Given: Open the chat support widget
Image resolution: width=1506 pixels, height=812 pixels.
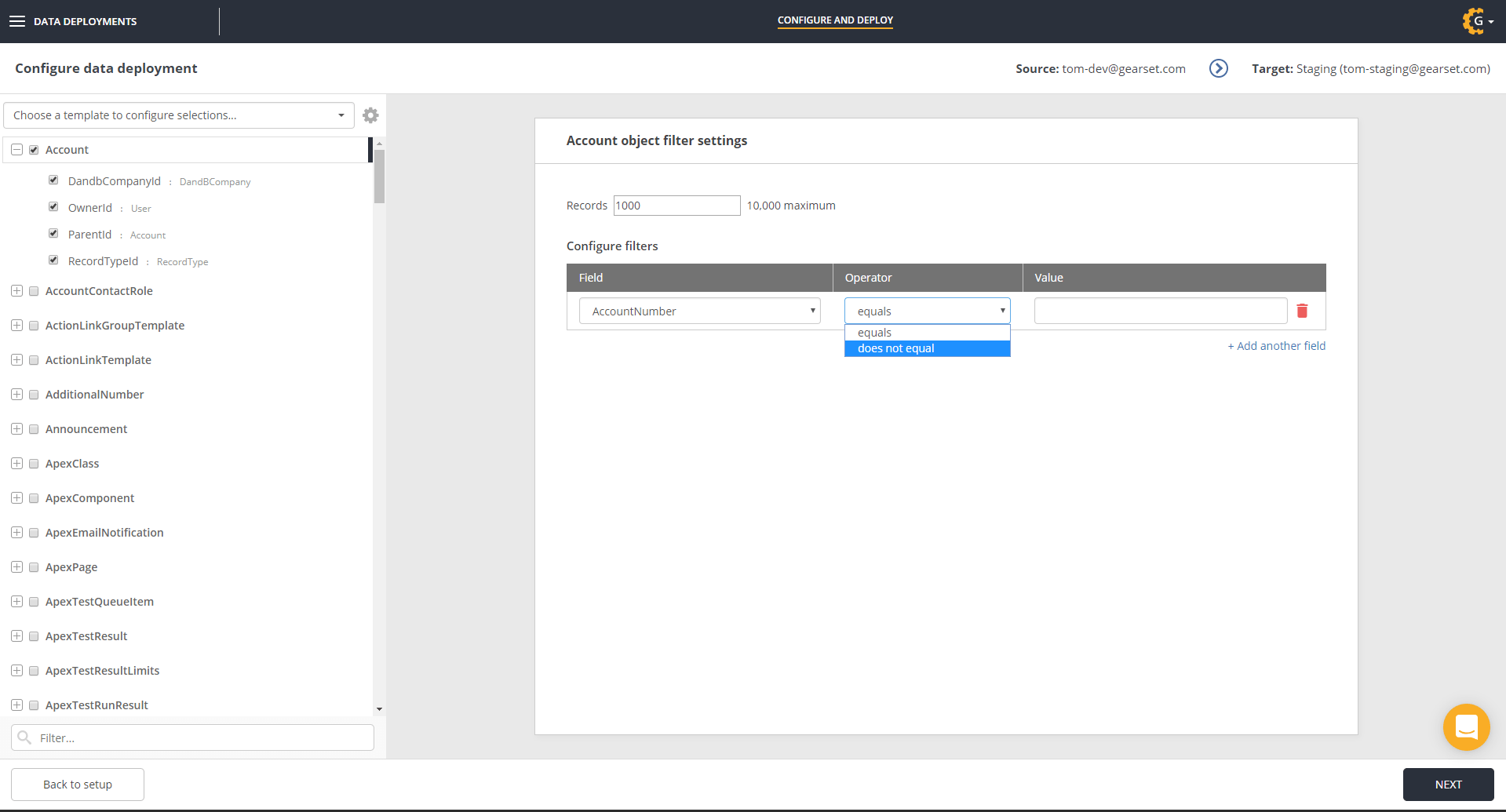Looking at the screenshot, I should [x=1465, y=726].
